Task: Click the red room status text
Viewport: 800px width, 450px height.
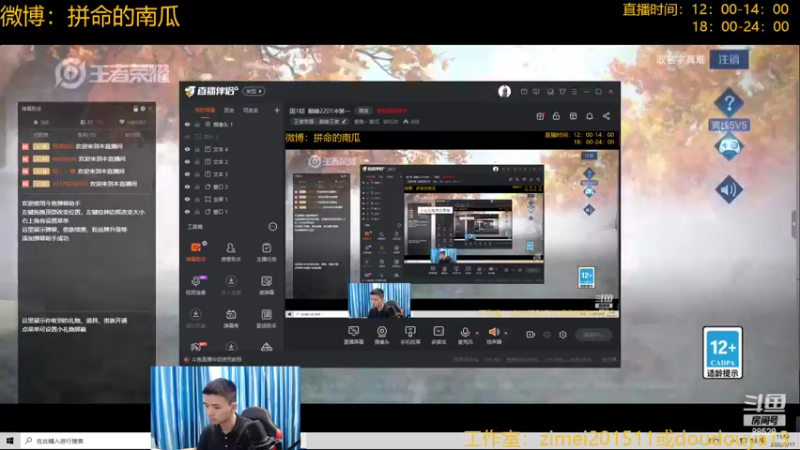Action: pos(392,111)
